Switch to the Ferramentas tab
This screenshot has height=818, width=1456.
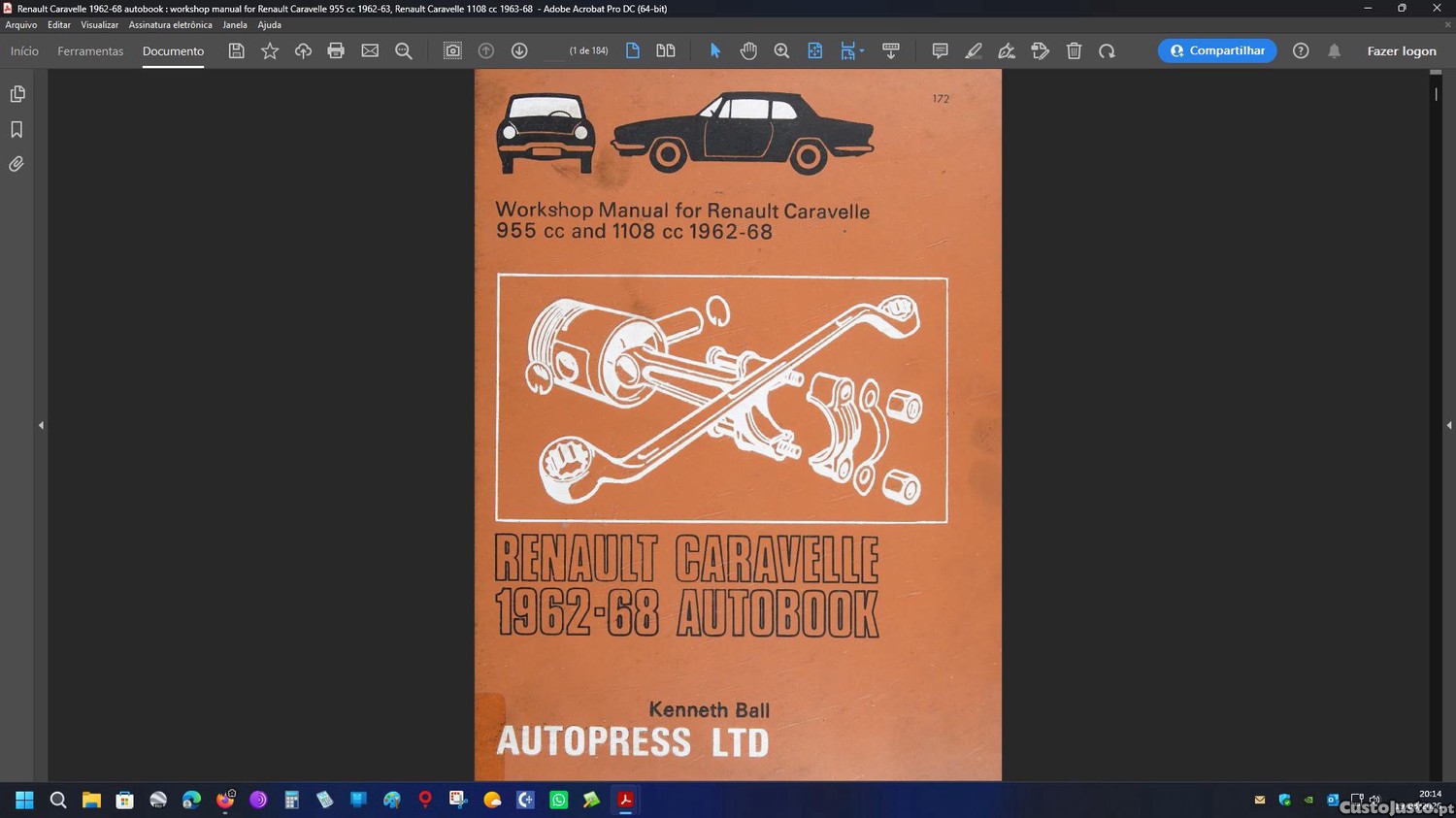[90, 50]
